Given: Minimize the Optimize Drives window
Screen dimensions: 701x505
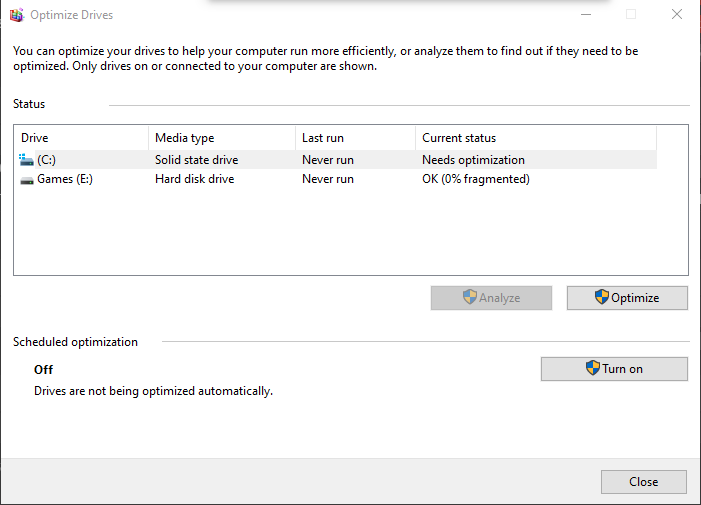Looking at the screenshot, I should 586,15.
